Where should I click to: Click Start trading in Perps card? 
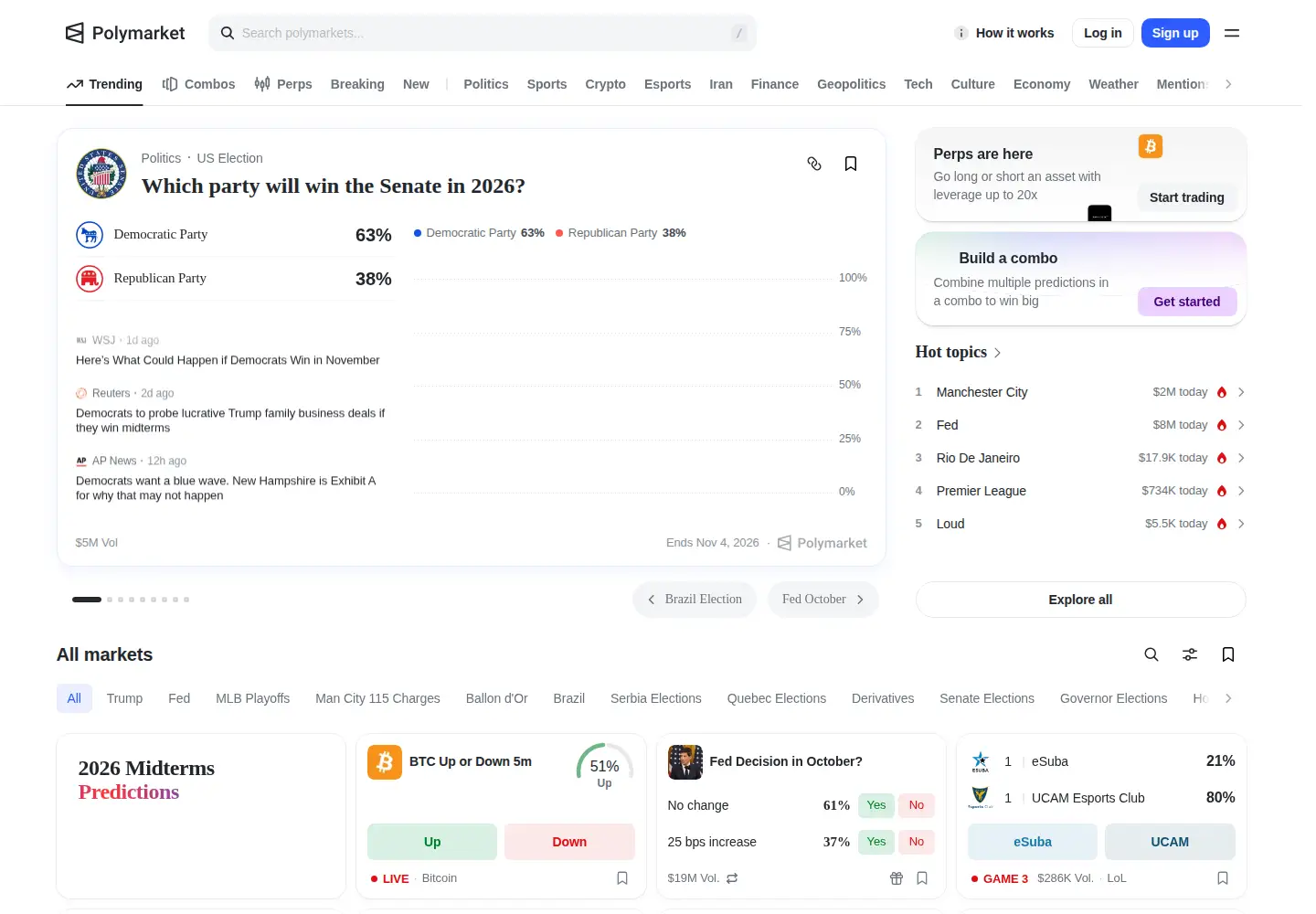(x=1186, y=197)
